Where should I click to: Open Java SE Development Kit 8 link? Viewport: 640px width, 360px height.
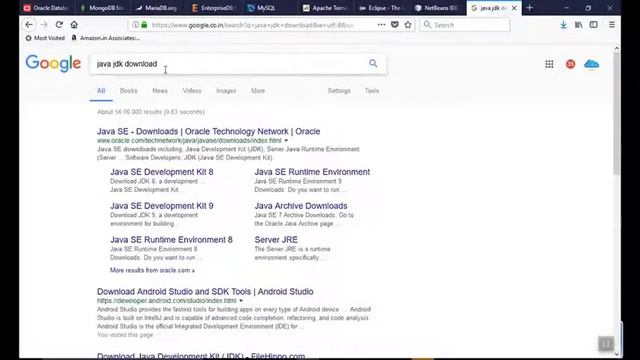click(162, 172)
